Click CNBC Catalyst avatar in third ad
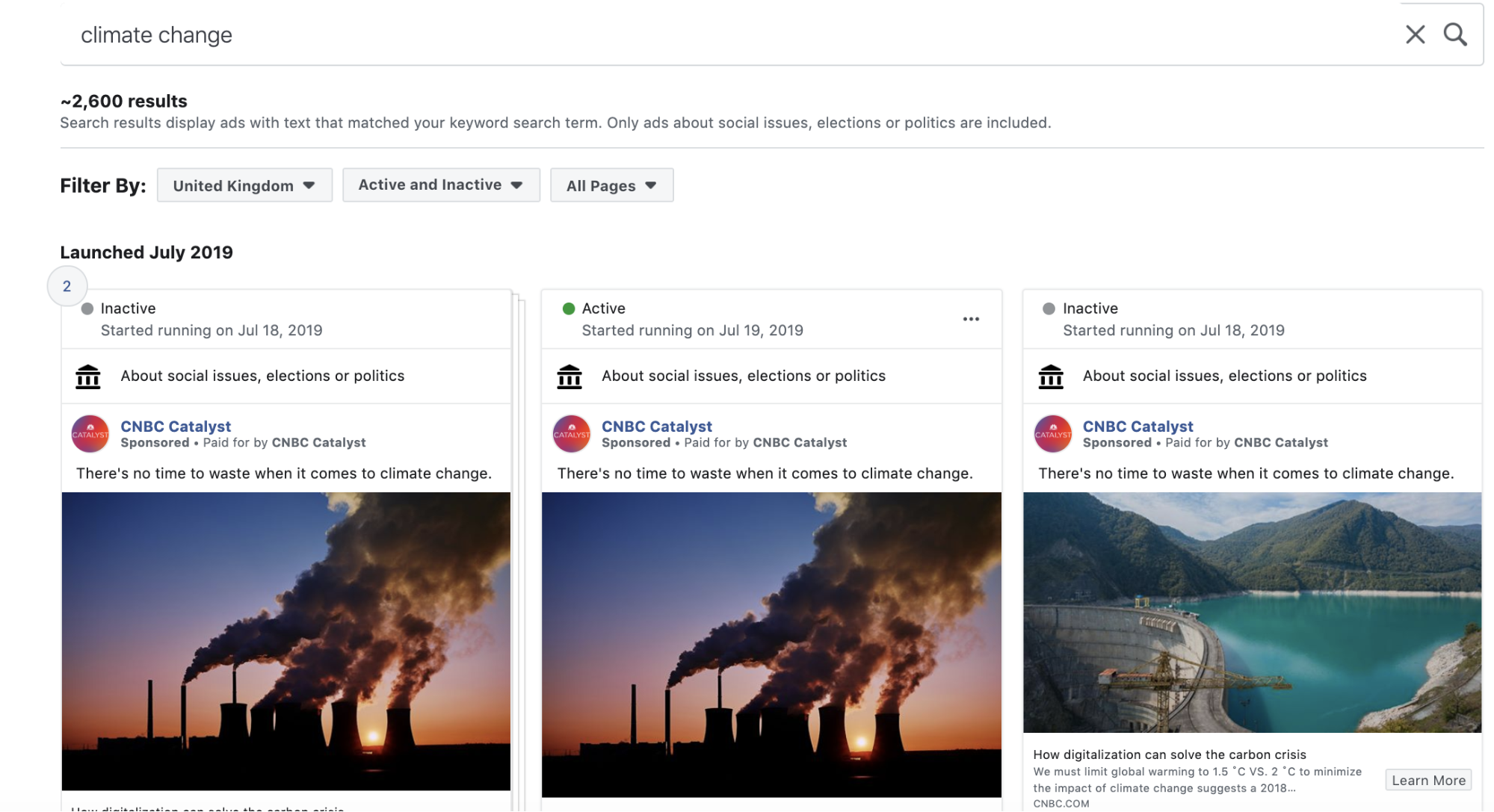Viewport: 1494px width, 812px height. point(1052,434)
